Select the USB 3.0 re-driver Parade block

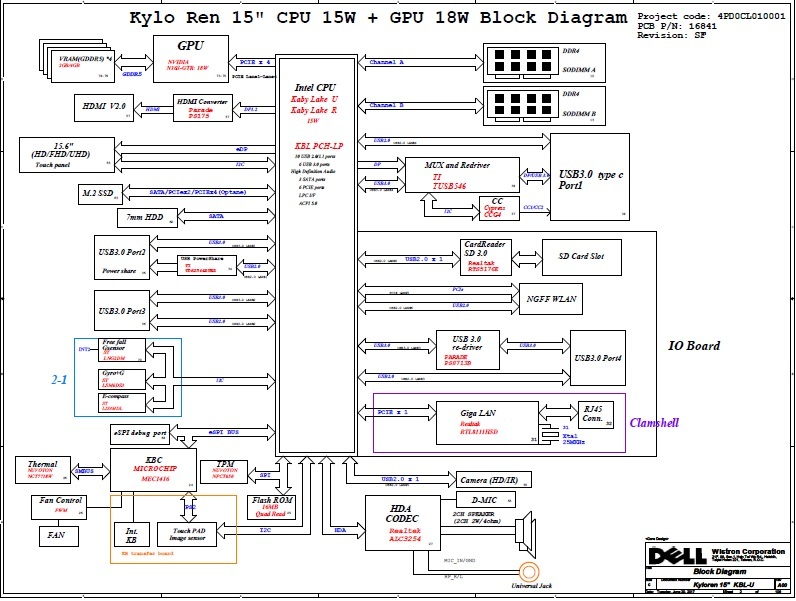[468, 350]
